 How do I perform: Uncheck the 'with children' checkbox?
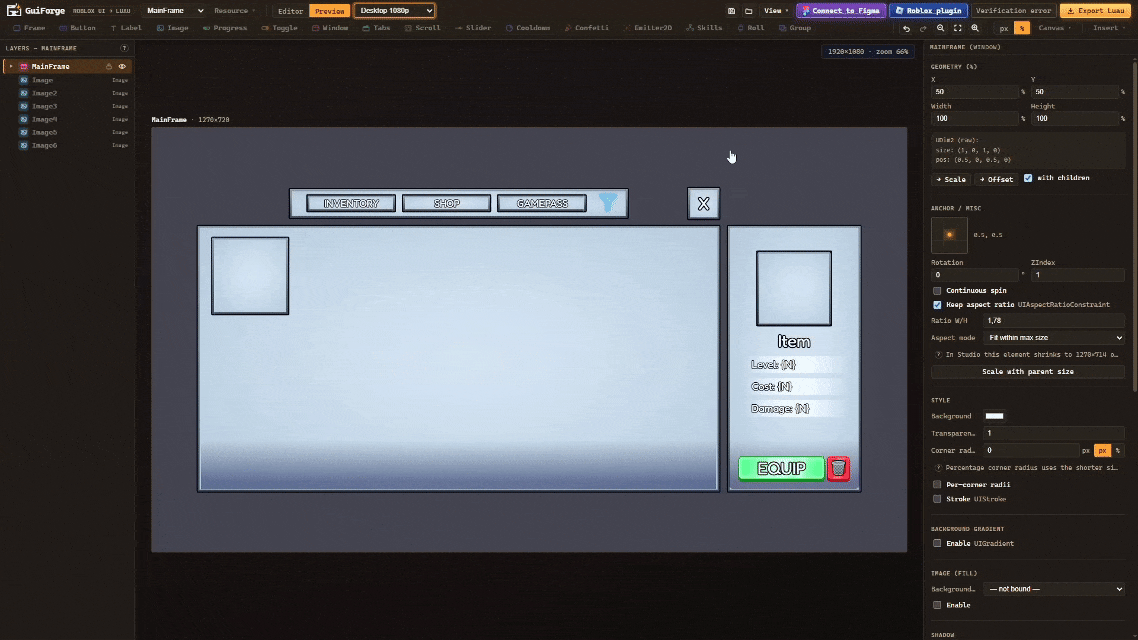(1028, 178)
